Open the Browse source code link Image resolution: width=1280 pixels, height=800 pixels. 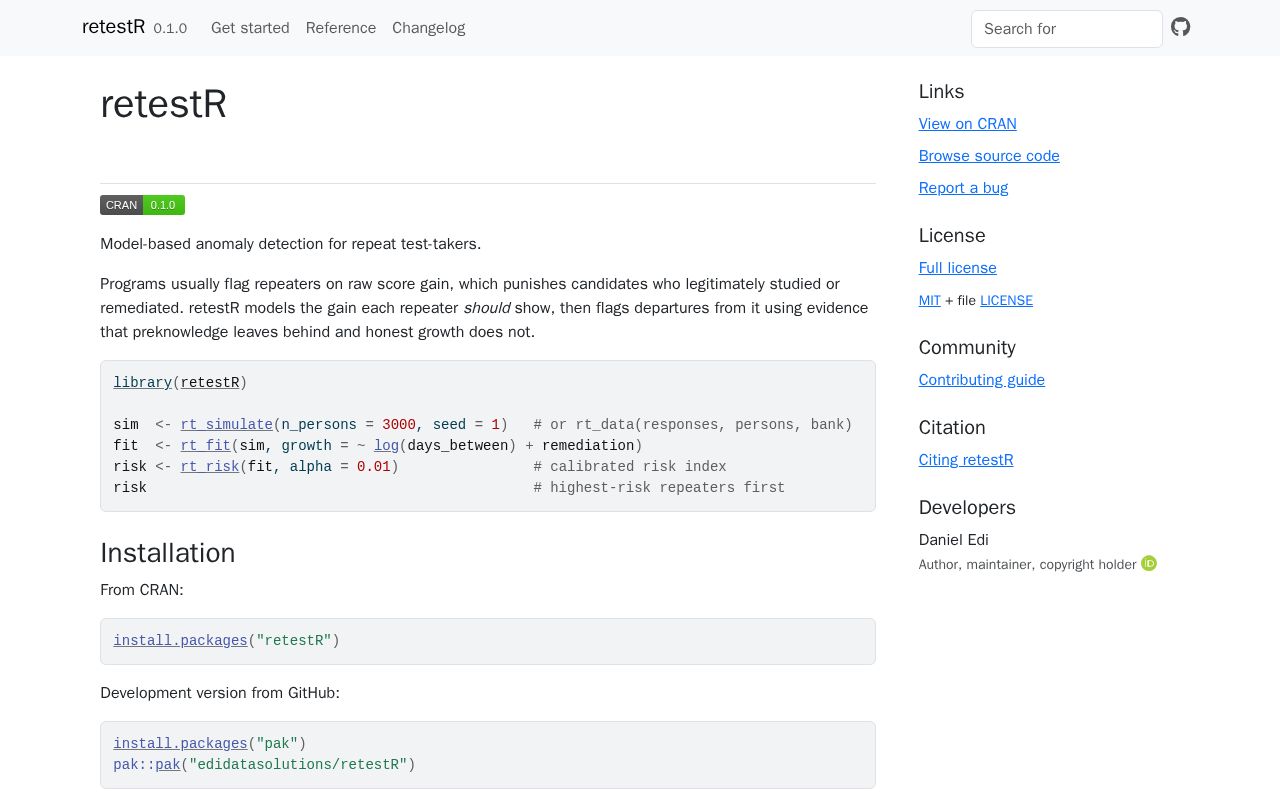coord(989,156)
